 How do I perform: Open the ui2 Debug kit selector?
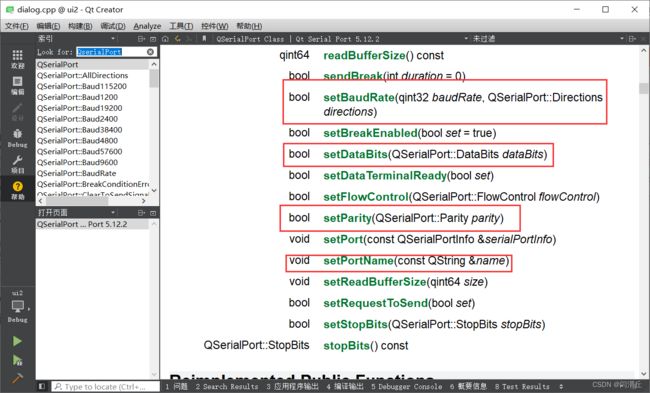(x=17, y=307)
